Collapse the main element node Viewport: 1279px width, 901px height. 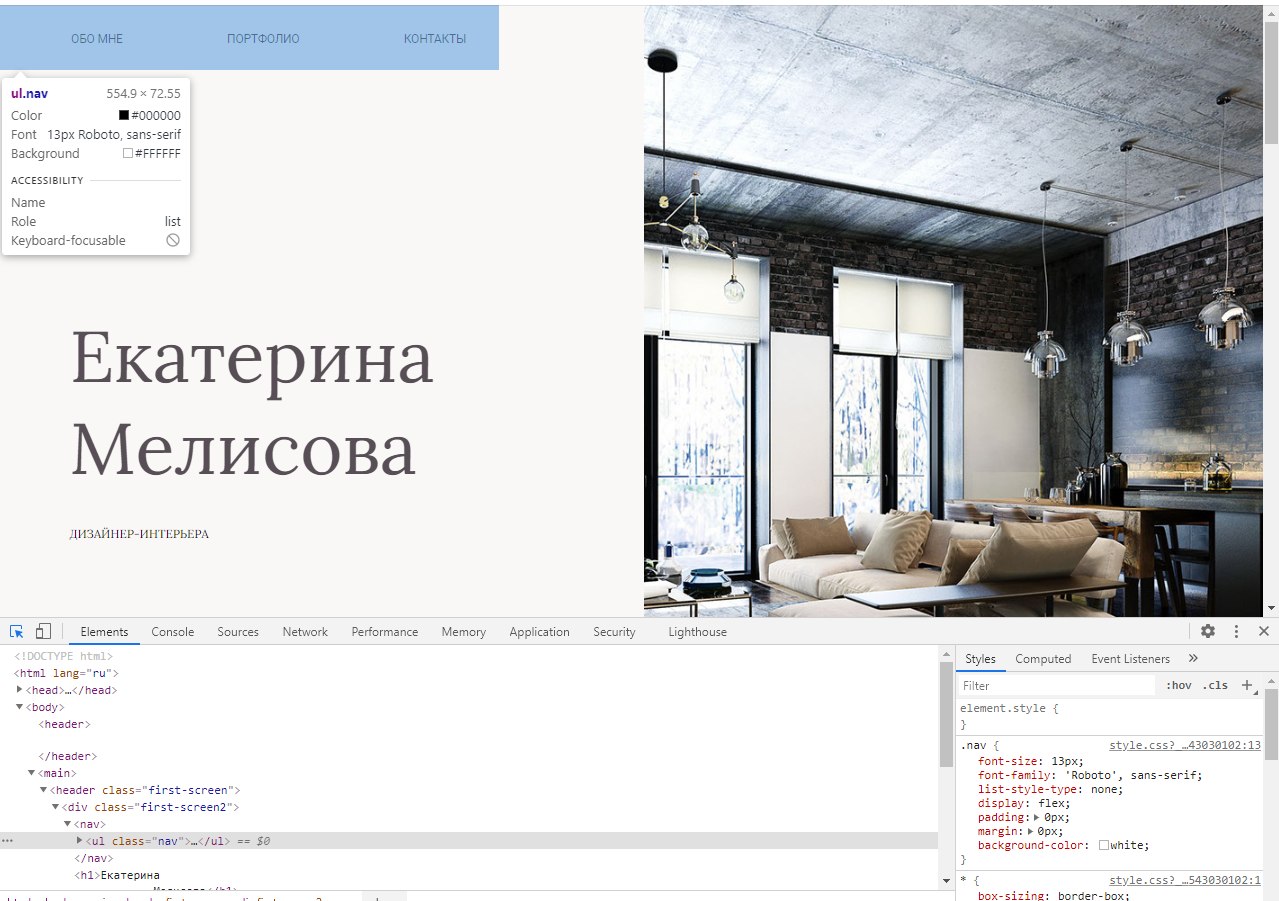pos(32,773)
